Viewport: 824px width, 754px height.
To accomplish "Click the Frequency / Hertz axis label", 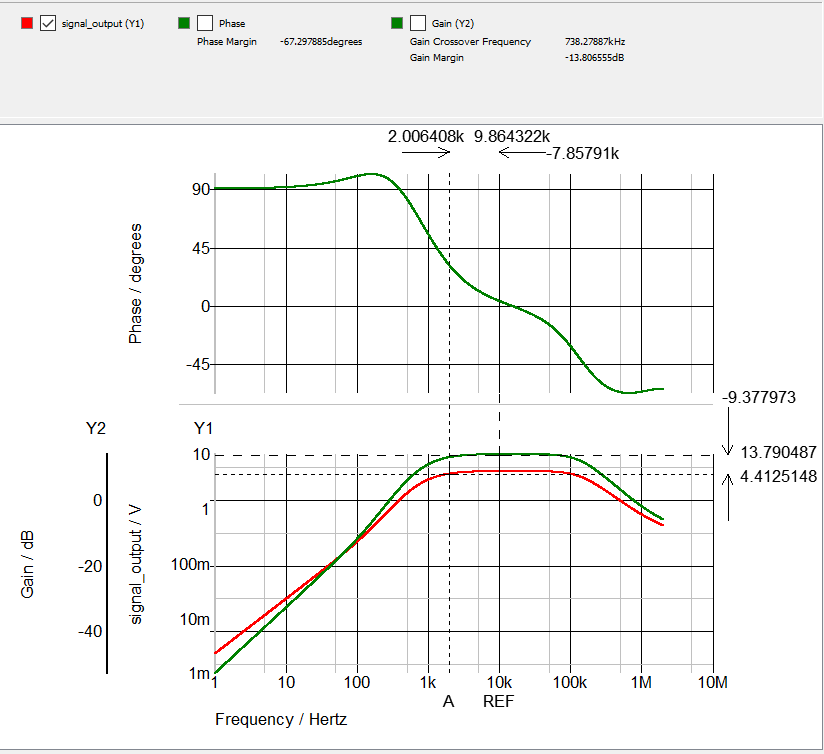I will 281,719.
